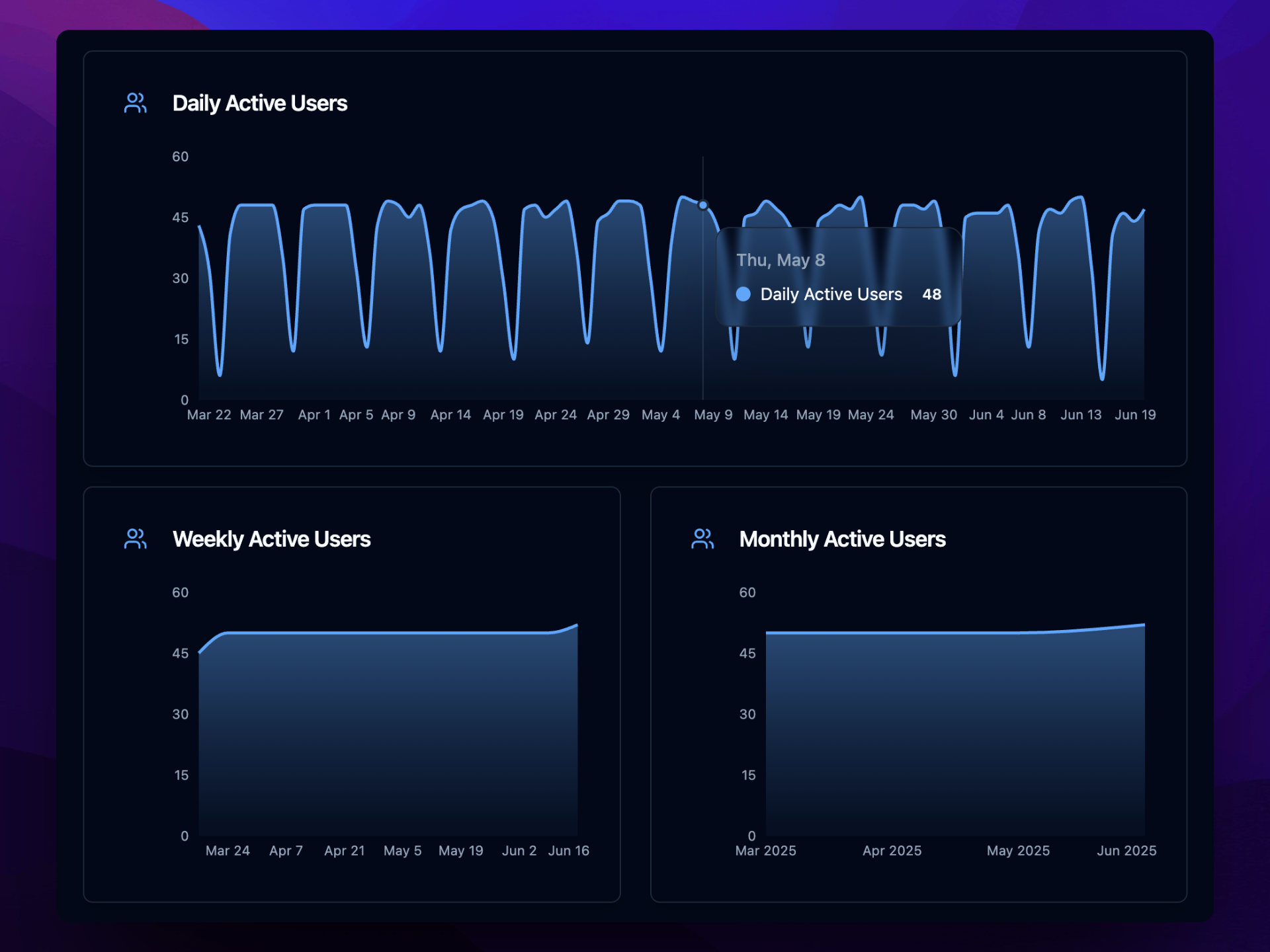The width and height of the screenshot is (1270, 952).
Task: Click the Daily Active Users heading
Action: pos(259,103)
